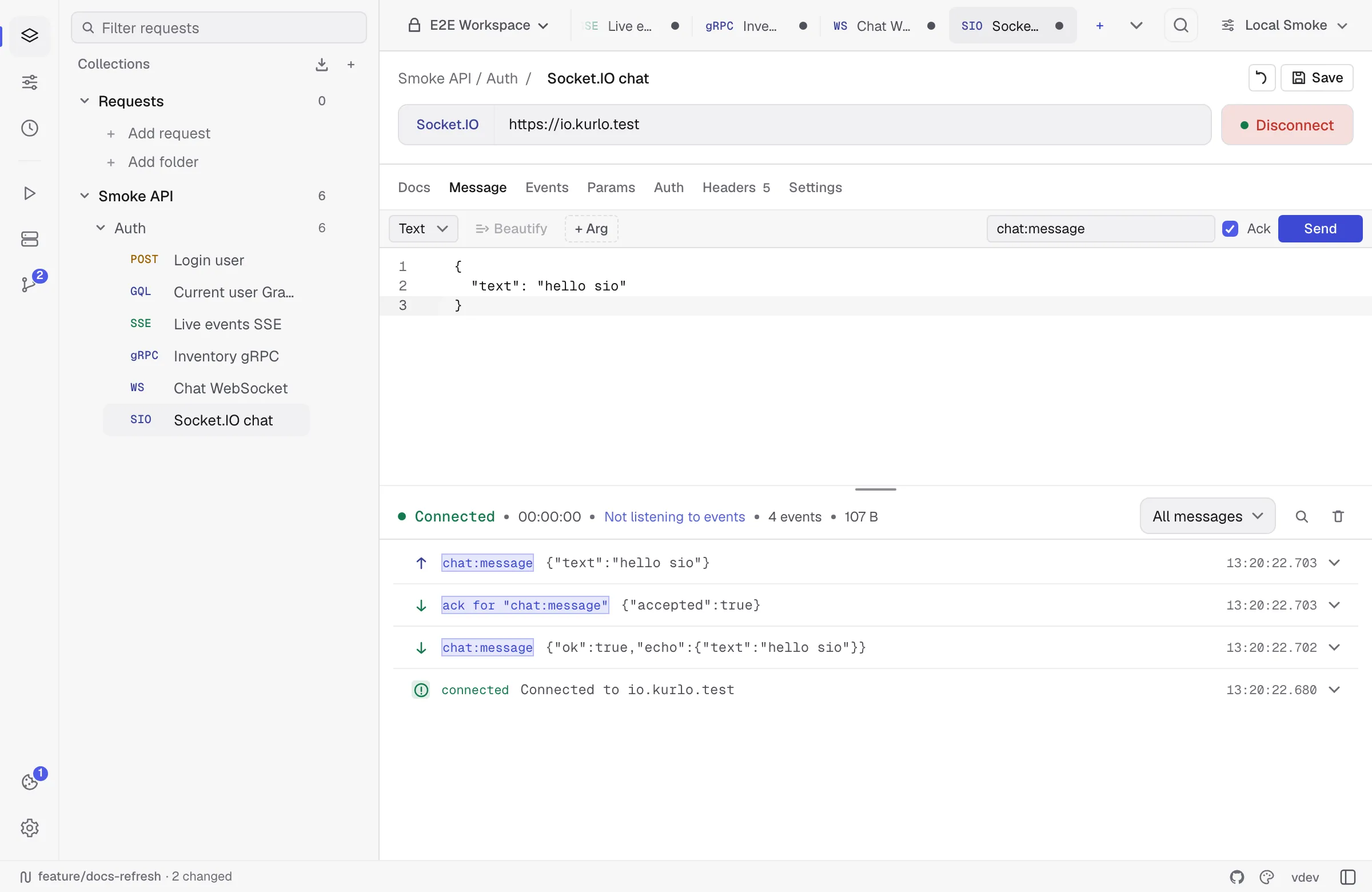Click the Not listening to events link
The width and height of the screenshot is (1372, 892).
click(675, 517)
